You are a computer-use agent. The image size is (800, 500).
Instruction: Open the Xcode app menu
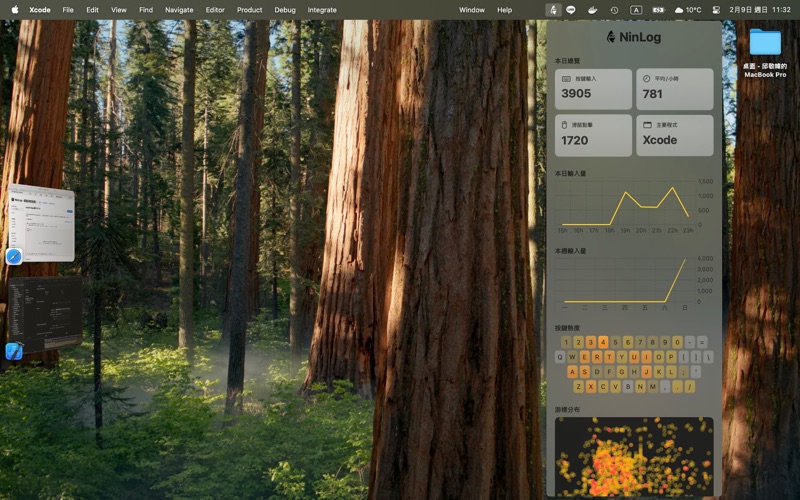point(40,10)
